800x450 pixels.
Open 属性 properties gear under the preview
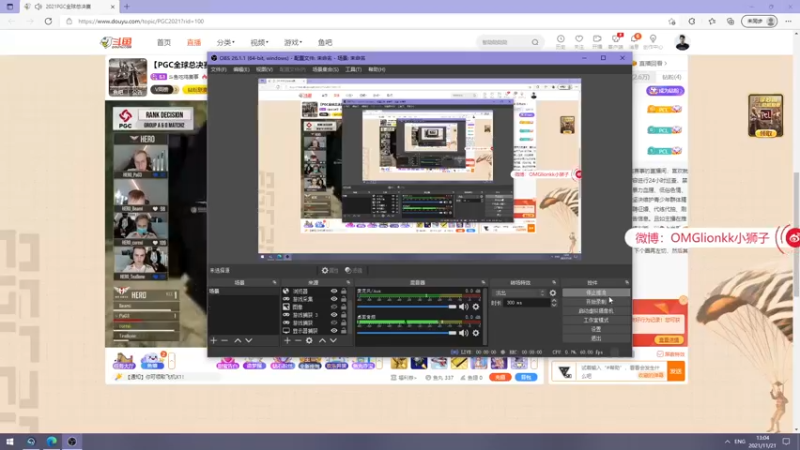330,270
